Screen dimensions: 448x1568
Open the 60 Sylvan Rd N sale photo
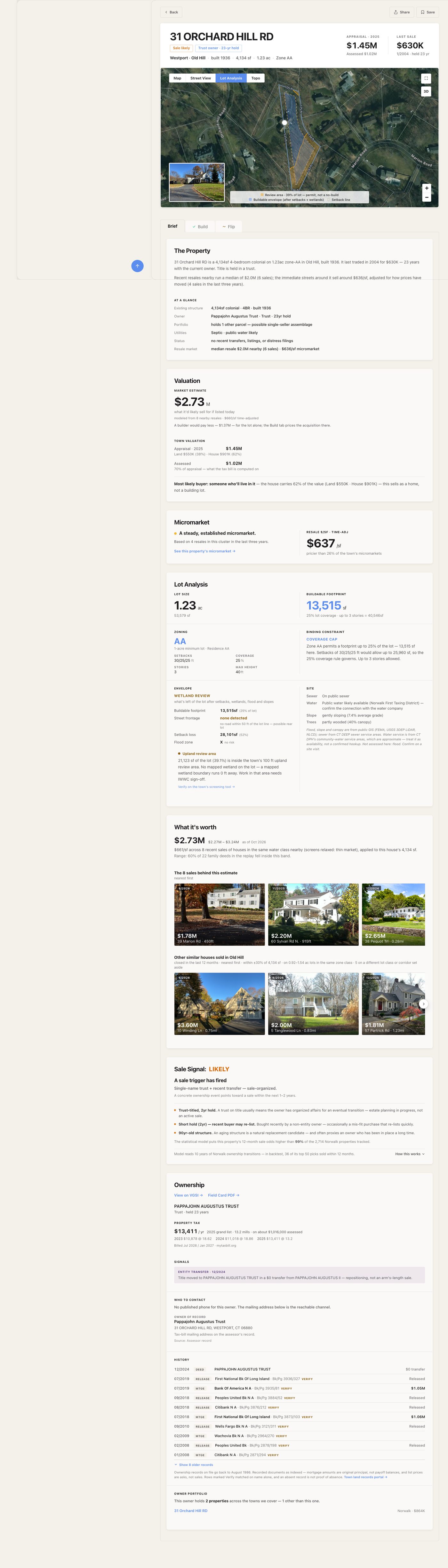313,914
